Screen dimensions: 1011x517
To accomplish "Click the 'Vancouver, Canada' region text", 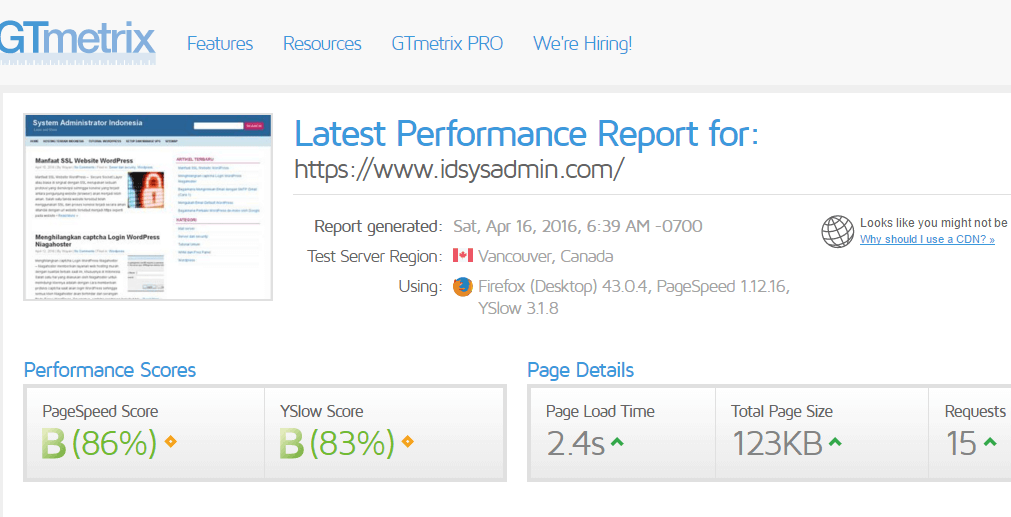I will point(545,257).
